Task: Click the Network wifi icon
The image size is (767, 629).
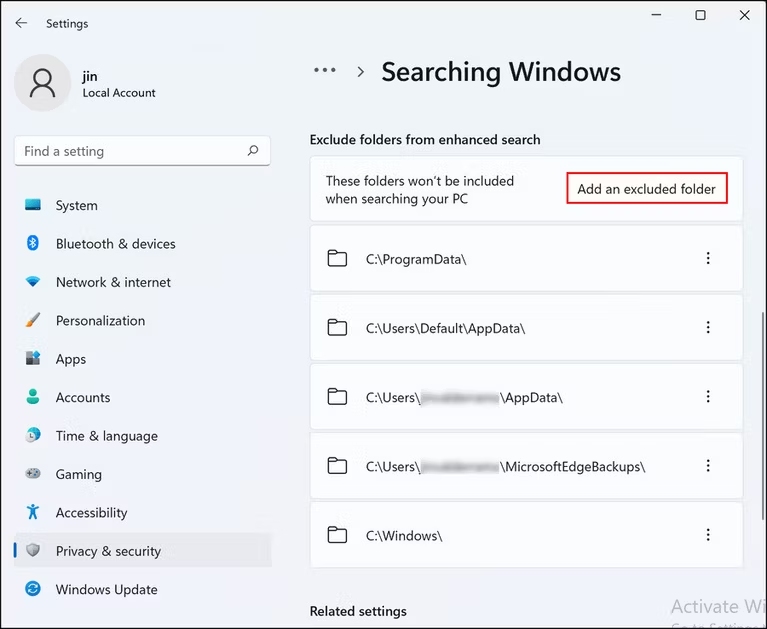Action: (x=33, y=281)
